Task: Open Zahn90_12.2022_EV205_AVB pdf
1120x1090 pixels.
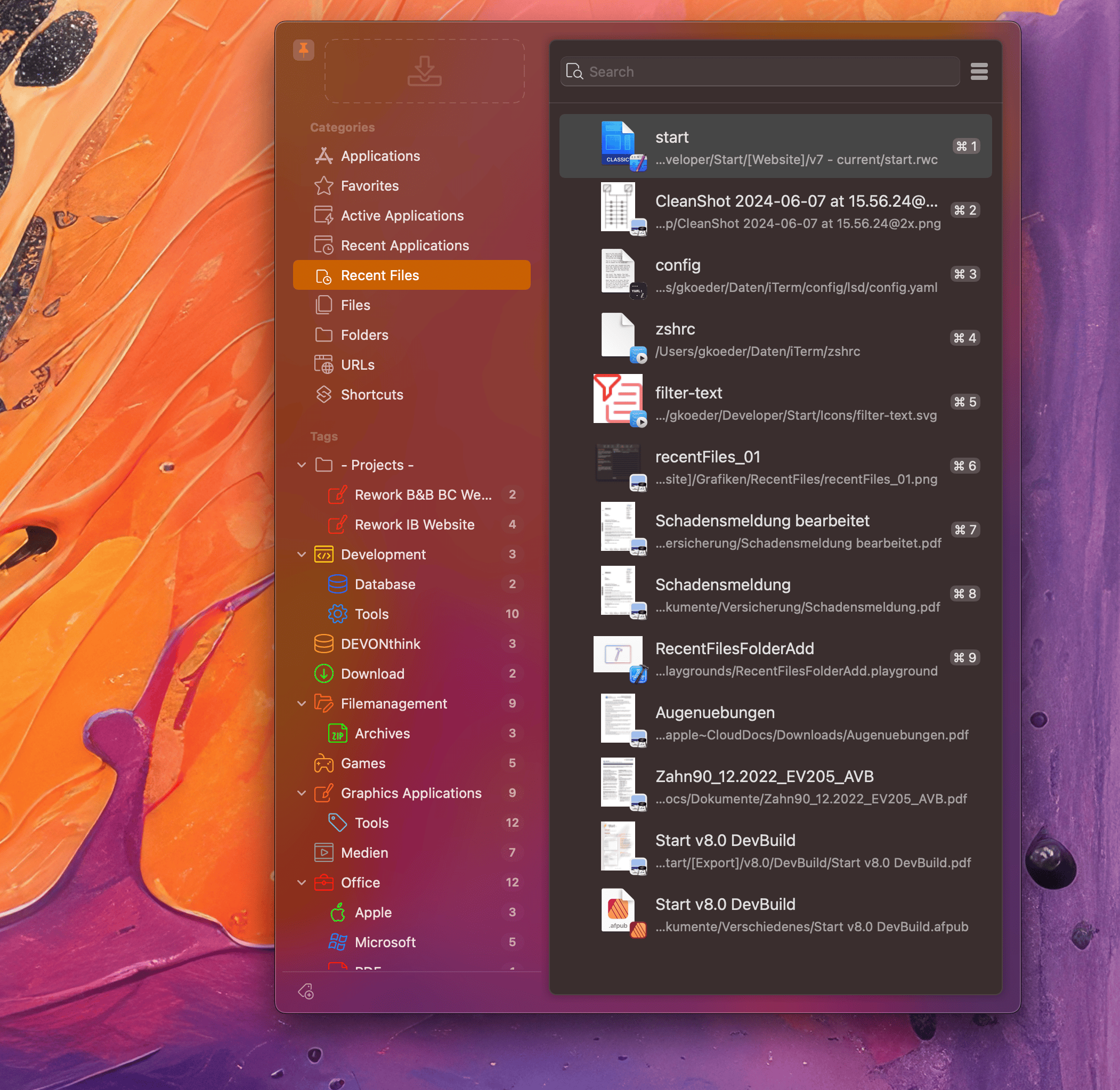Action: click(775, 785)
